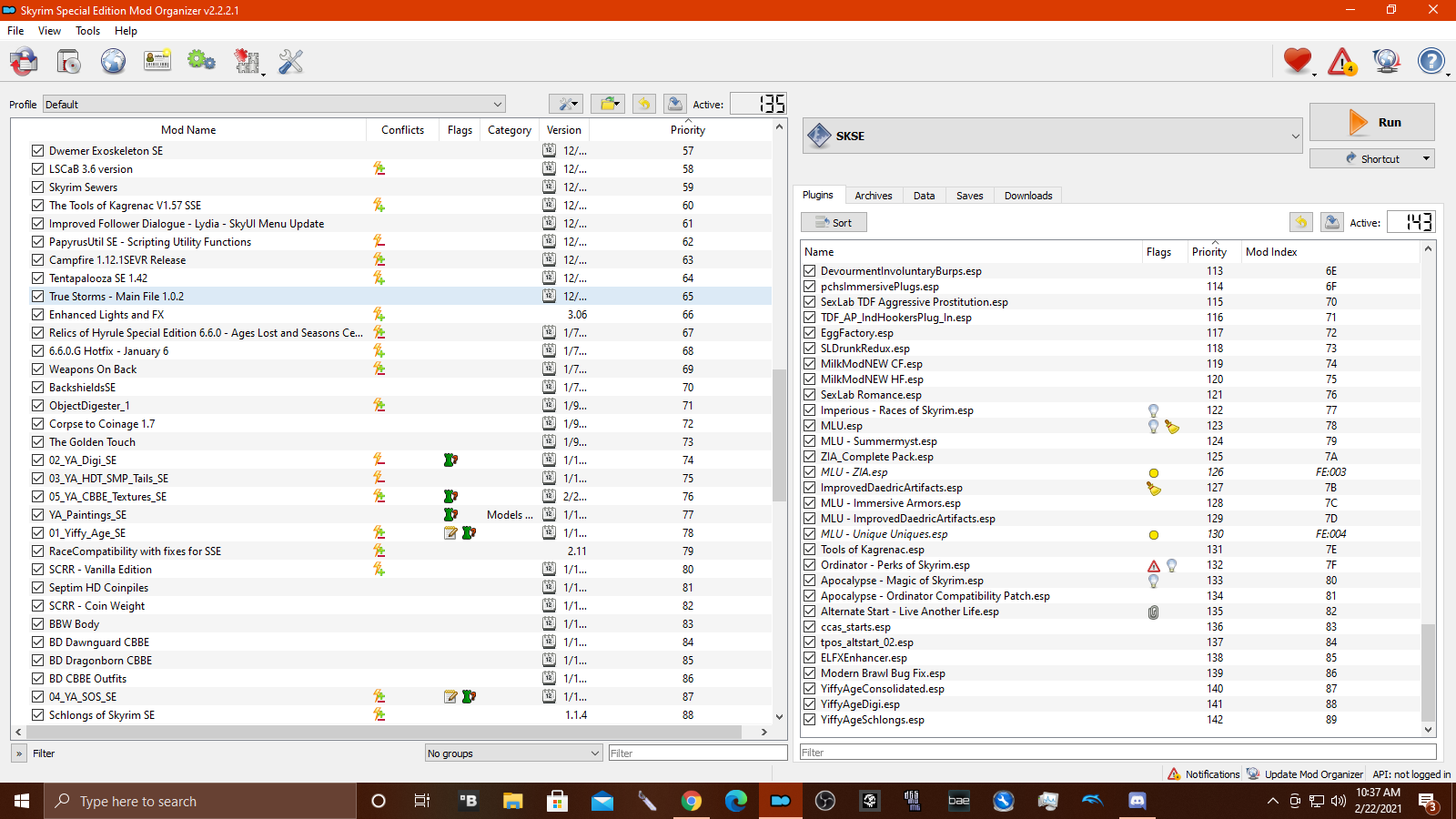Screen dimensions: 1456x819
Task: Open the File menu
Action: tap(15, 30)
